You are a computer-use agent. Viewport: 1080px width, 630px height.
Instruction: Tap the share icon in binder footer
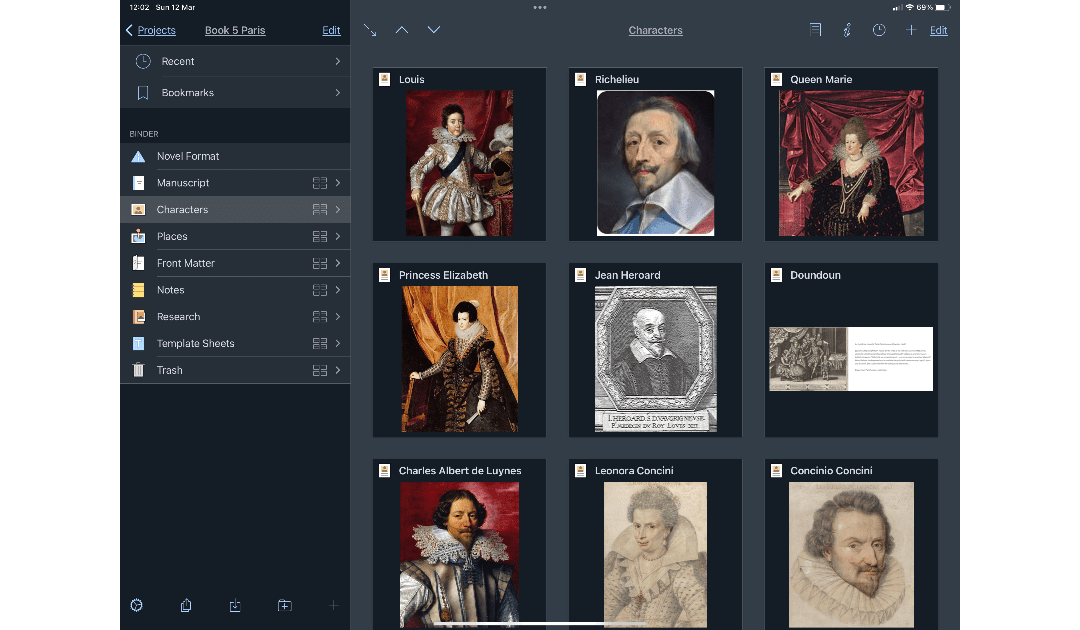click(x=186, y=605)
